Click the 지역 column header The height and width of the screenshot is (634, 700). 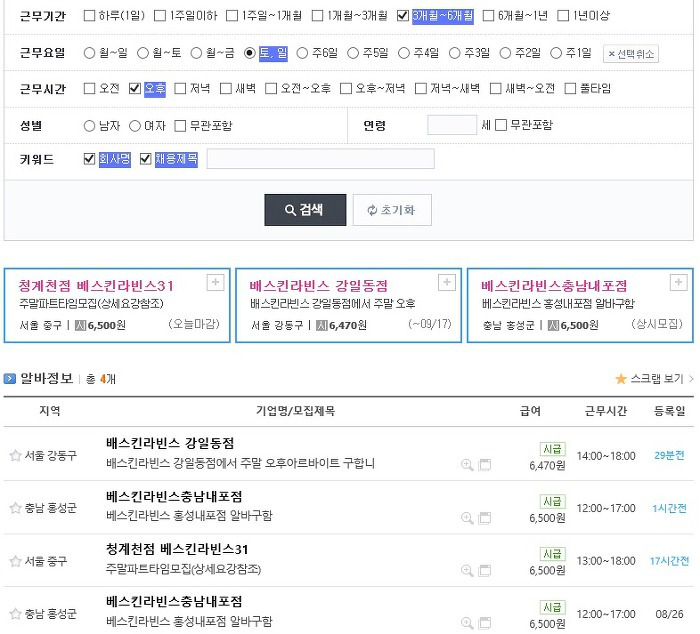50,410
